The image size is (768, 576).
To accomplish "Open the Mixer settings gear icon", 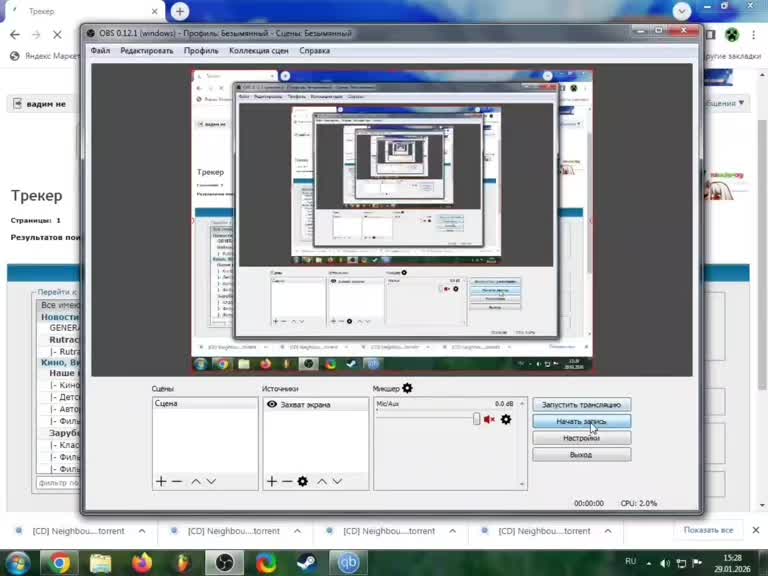I will [x=407, y=388].
